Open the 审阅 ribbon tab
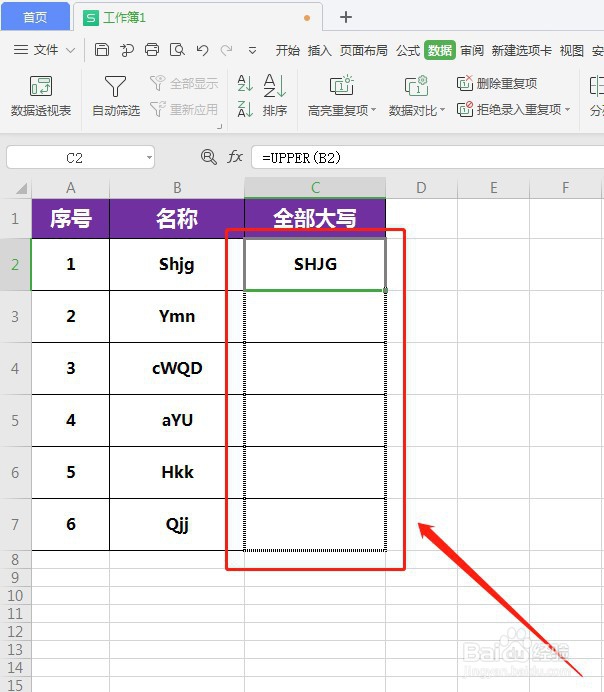604x692 pixels. (x=472, y=51)
